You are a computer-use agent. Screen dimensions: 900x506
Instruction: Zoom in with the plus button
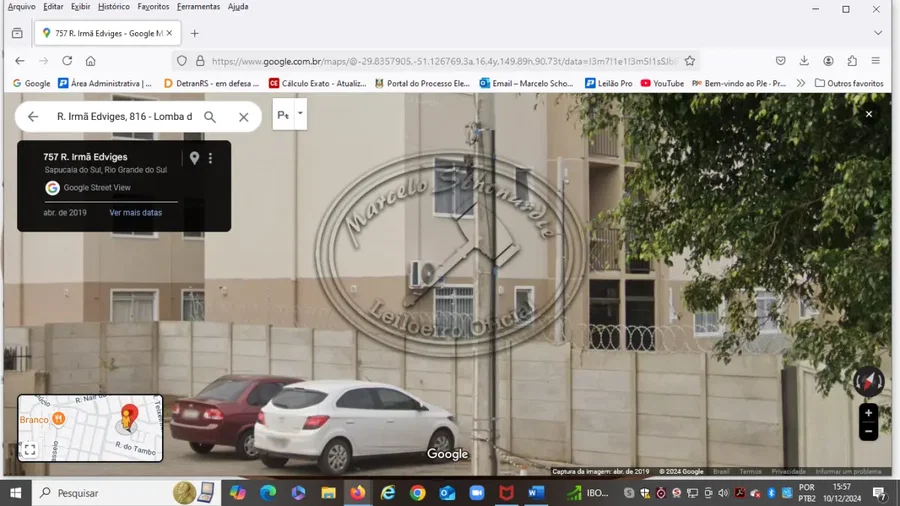tap(868, 413)
